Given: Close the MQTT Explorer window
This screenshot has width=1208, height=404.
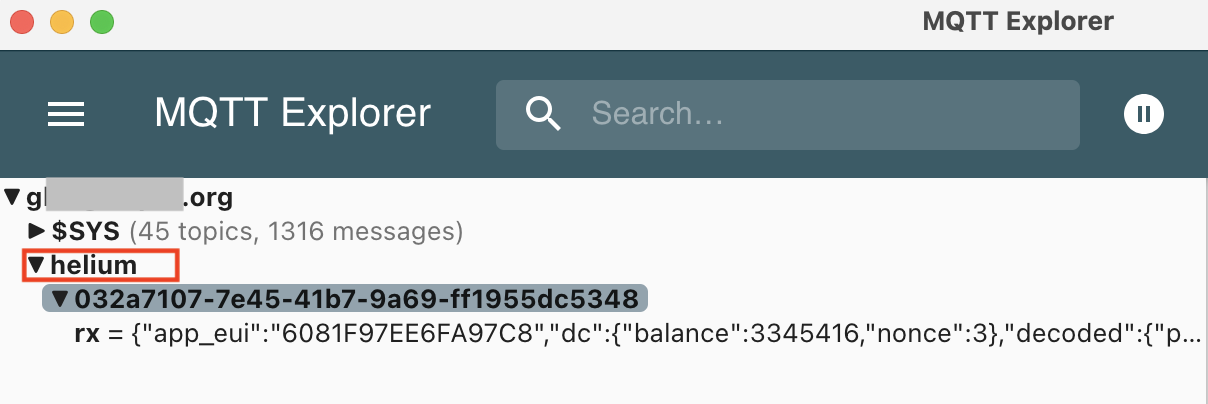Looking at the screenshot, I should pos(22,21).
